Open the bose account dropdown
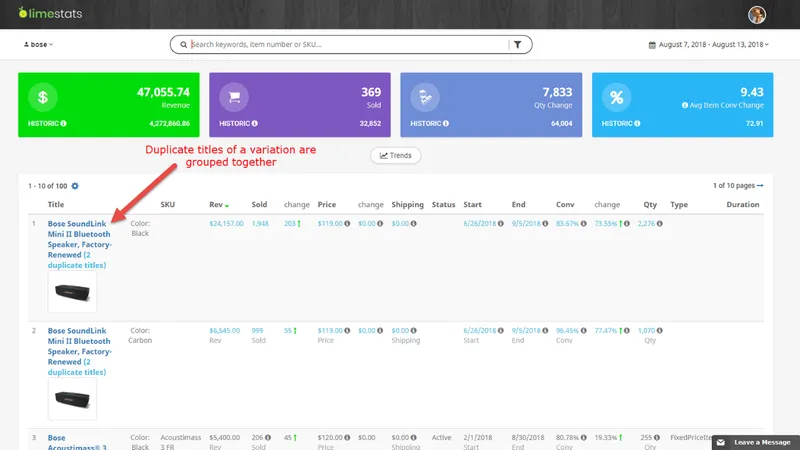 (38, 44)
